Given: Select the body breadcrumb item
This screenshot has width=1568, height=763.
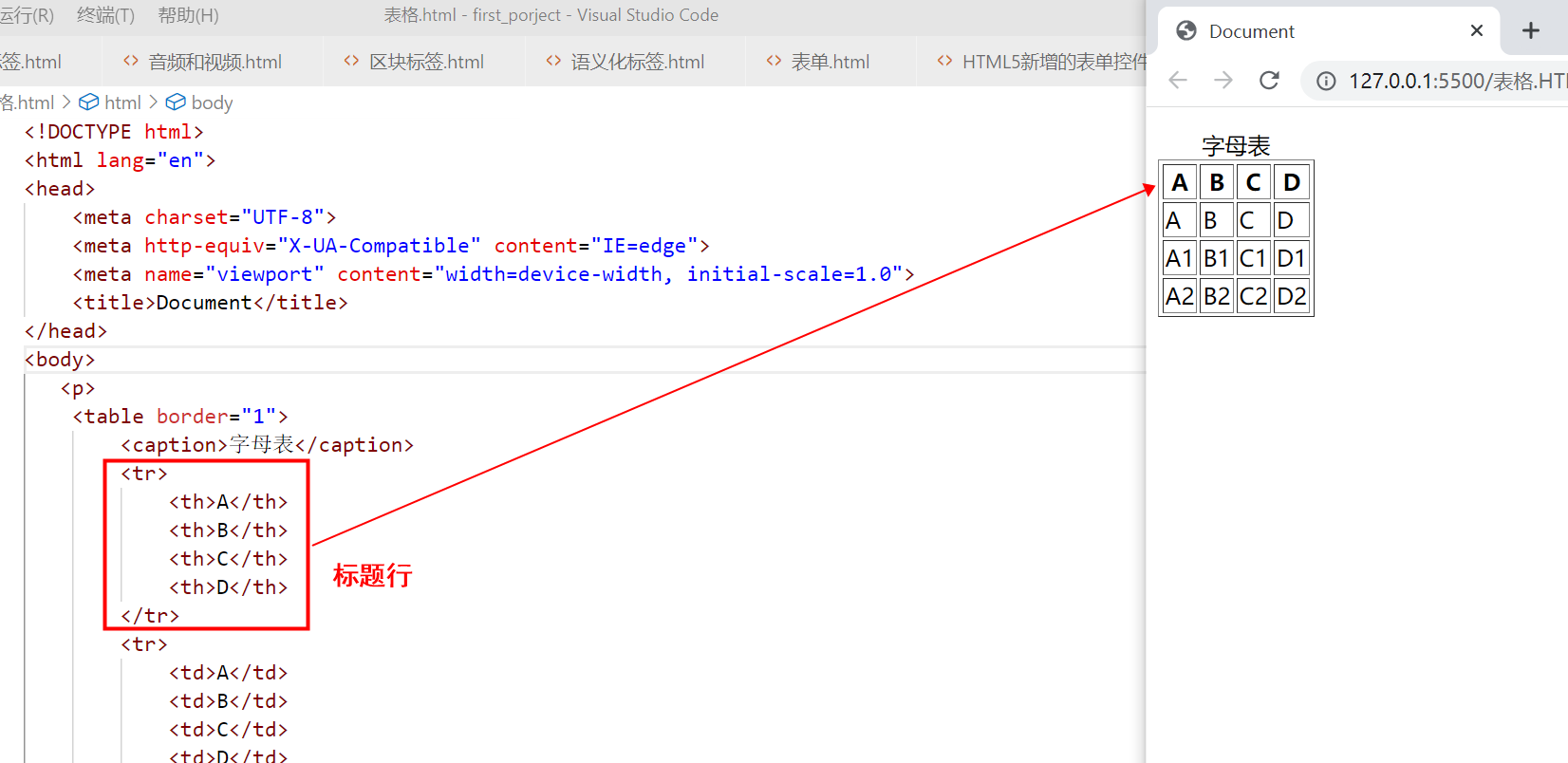Looking at the screenshot, I should tap(212, 102).
